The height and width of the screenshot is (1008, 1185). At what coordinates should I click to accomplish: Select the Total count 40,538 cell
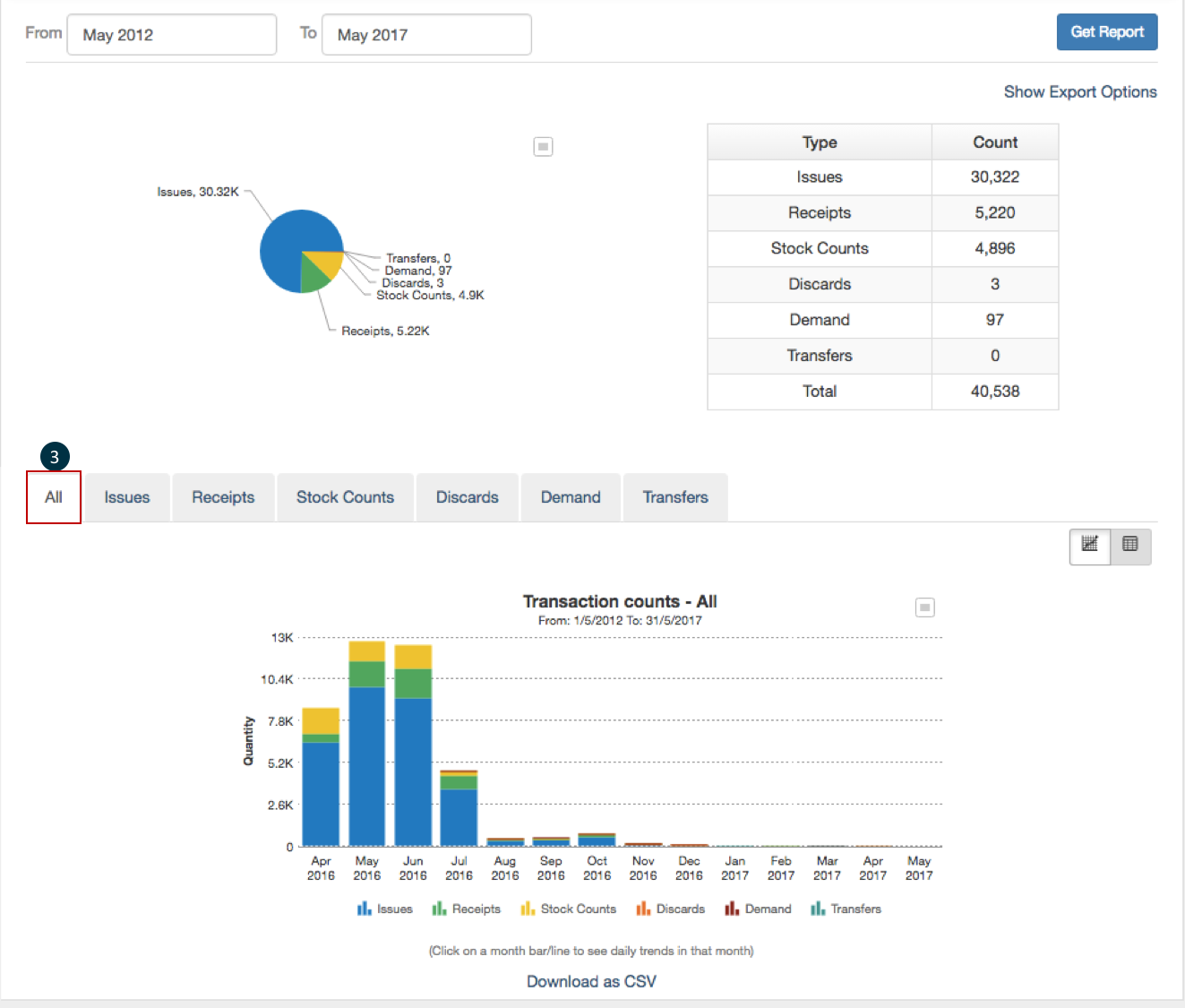click(x=995, y=392)
